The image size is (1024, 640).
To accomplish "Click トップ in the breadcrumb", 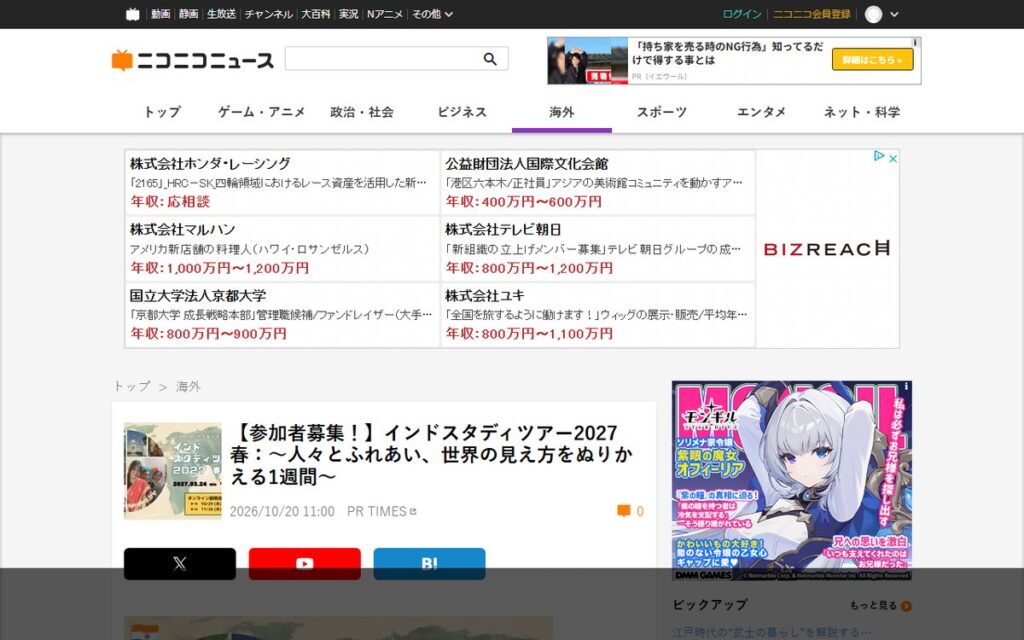I will (x=132, y=387).
